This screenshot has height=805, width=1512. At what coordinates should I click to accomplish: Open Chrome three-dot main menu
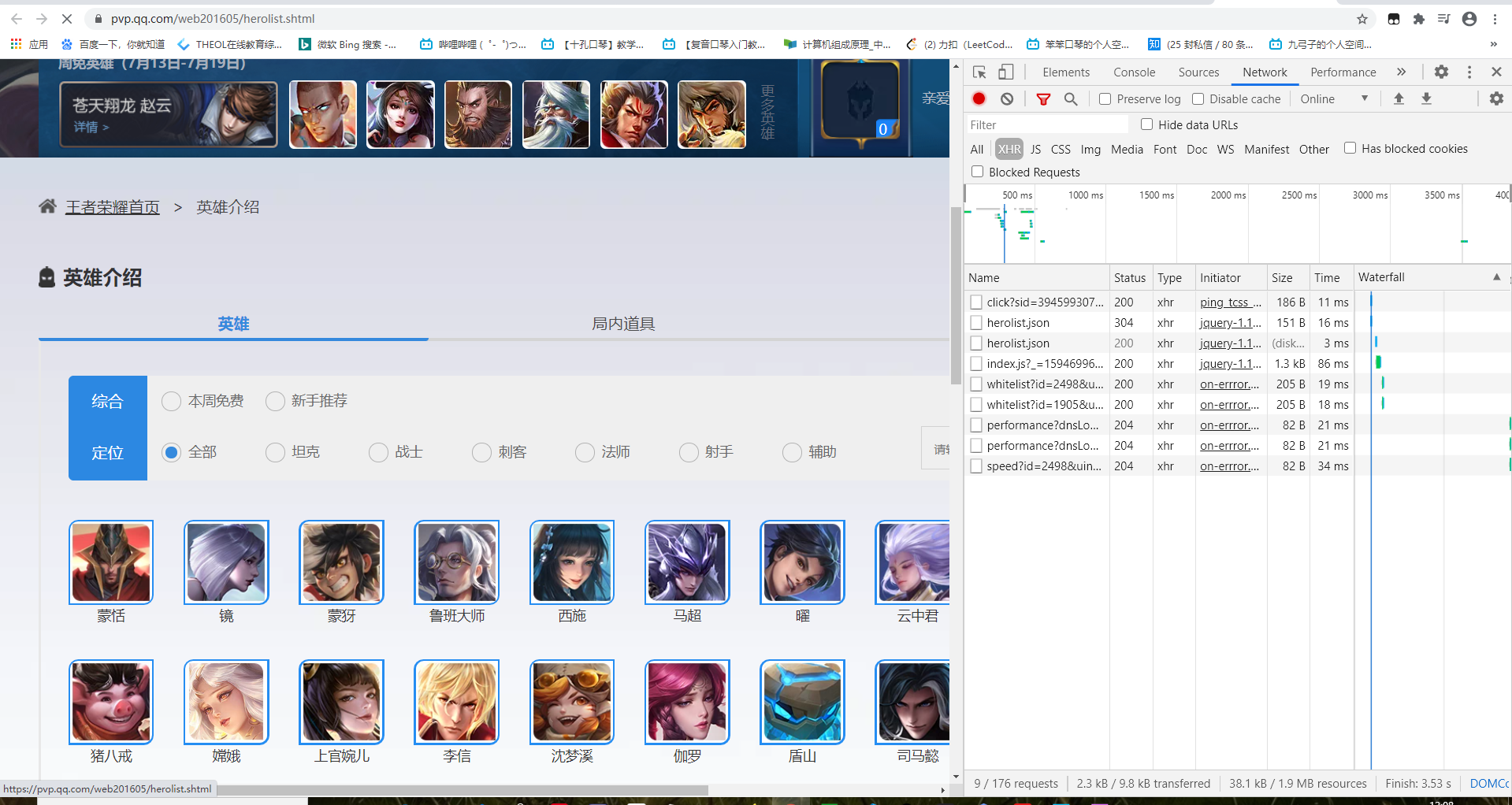[1495, 19]
